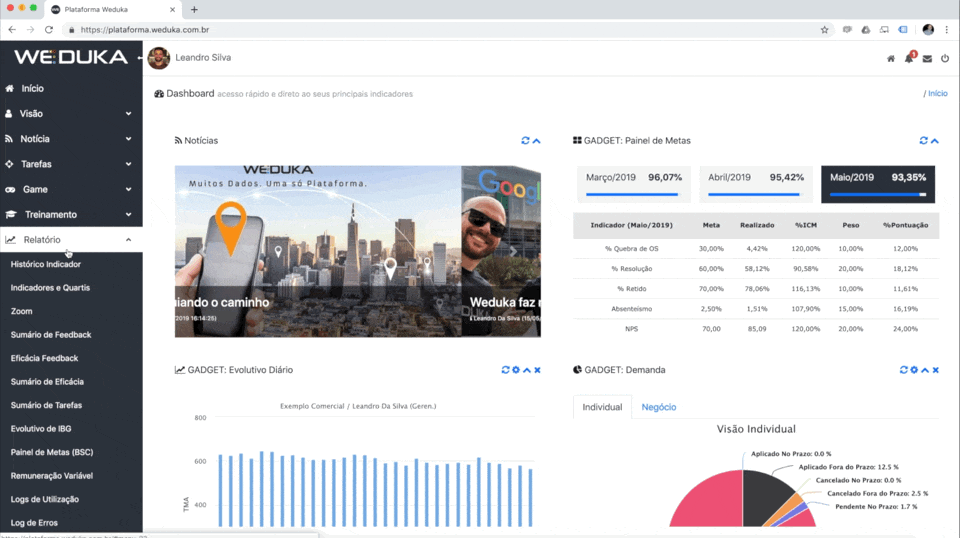
Task: Open the messages envelope icon
Action: coord(927,59)
